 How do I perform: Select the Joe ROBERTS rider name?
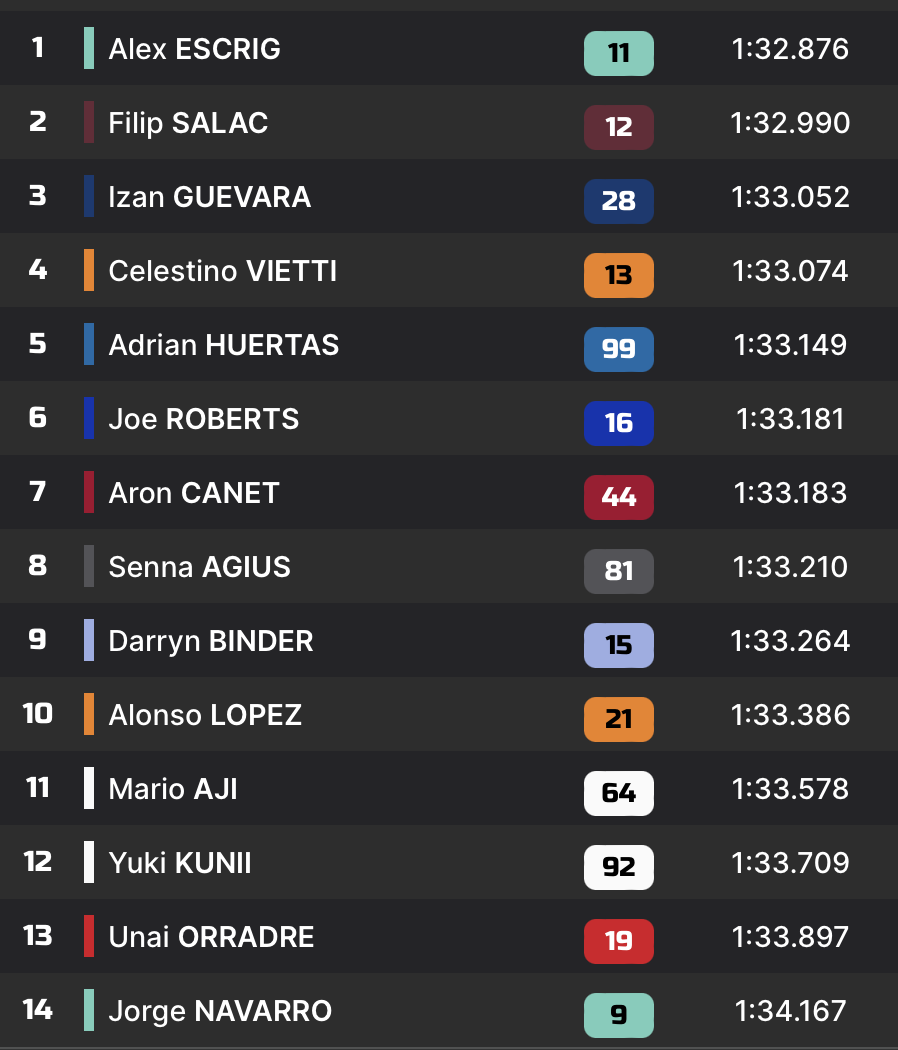tap(203, 419)
